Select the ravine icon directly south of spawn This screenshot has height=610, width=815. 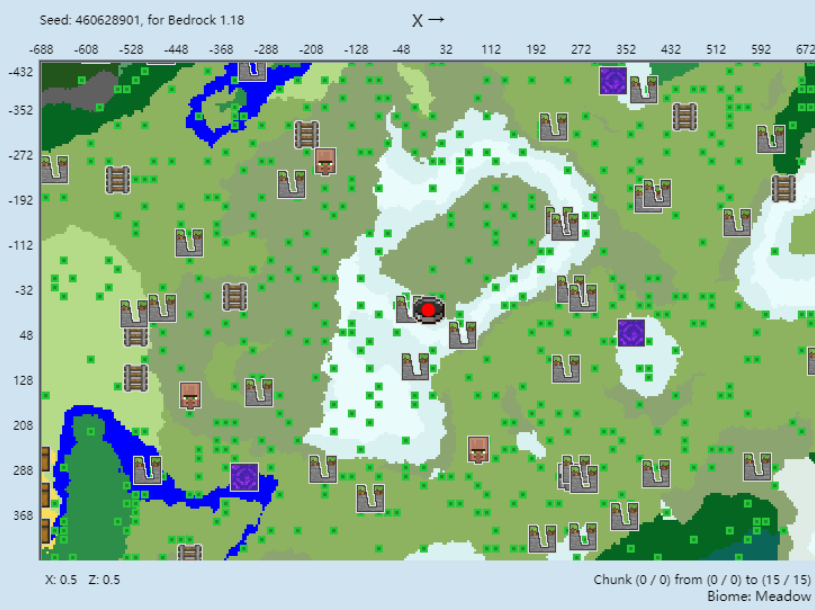pos(415,366)
